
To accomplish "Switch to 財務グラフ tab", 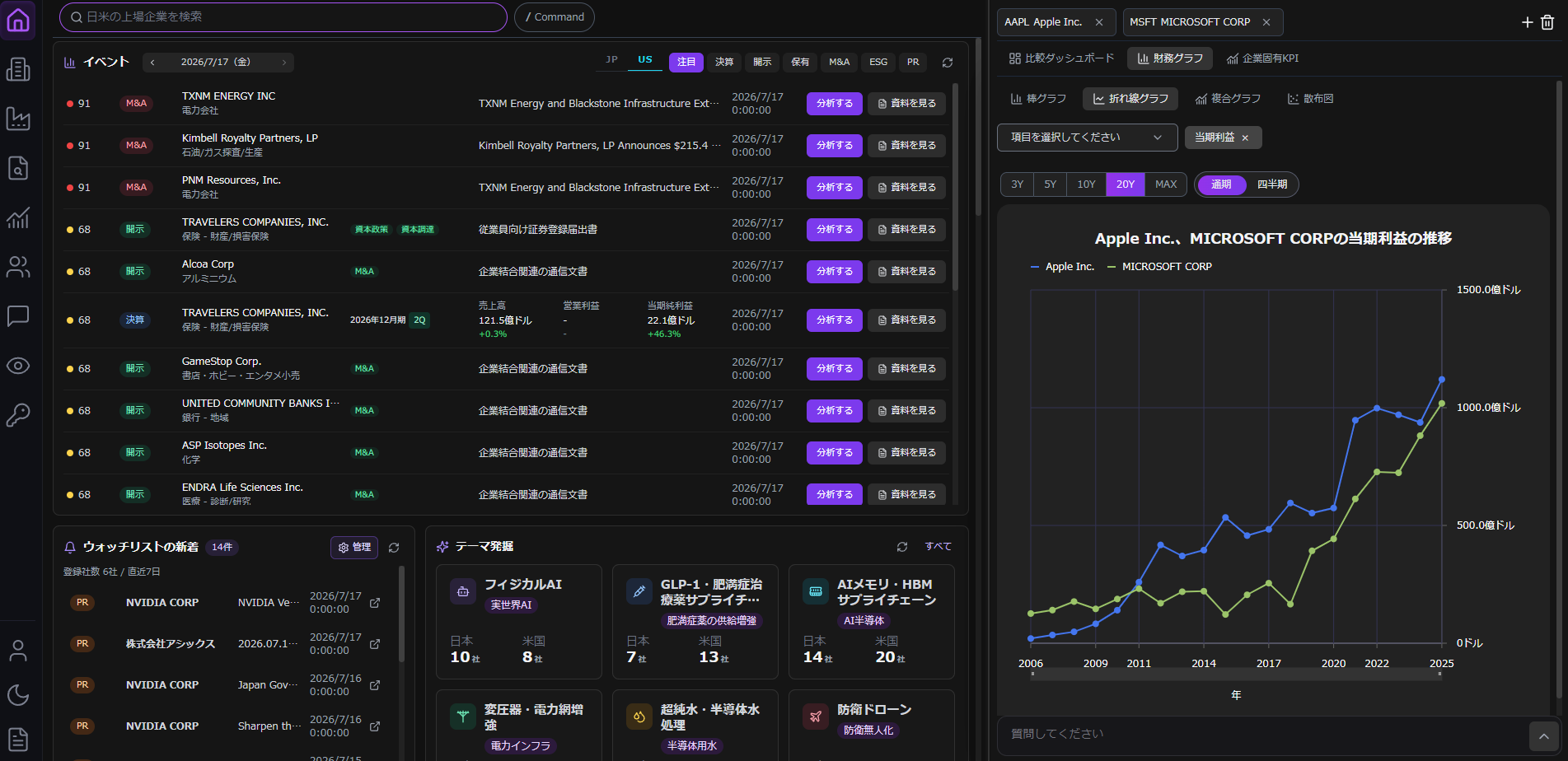I will click(1170, 58).
